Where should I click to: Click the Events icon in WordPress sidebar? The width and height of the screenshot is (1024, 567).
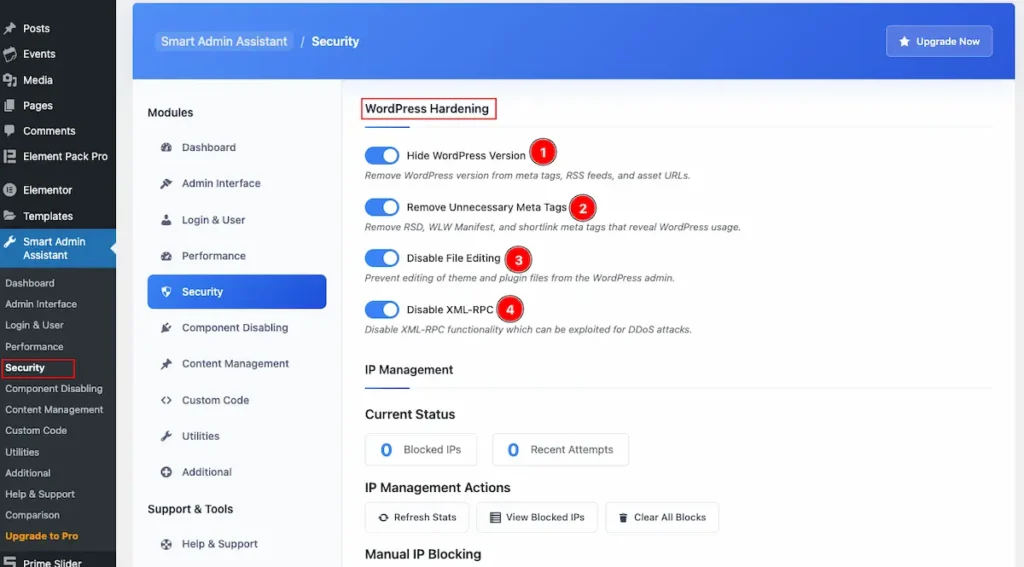pos(9,54)
